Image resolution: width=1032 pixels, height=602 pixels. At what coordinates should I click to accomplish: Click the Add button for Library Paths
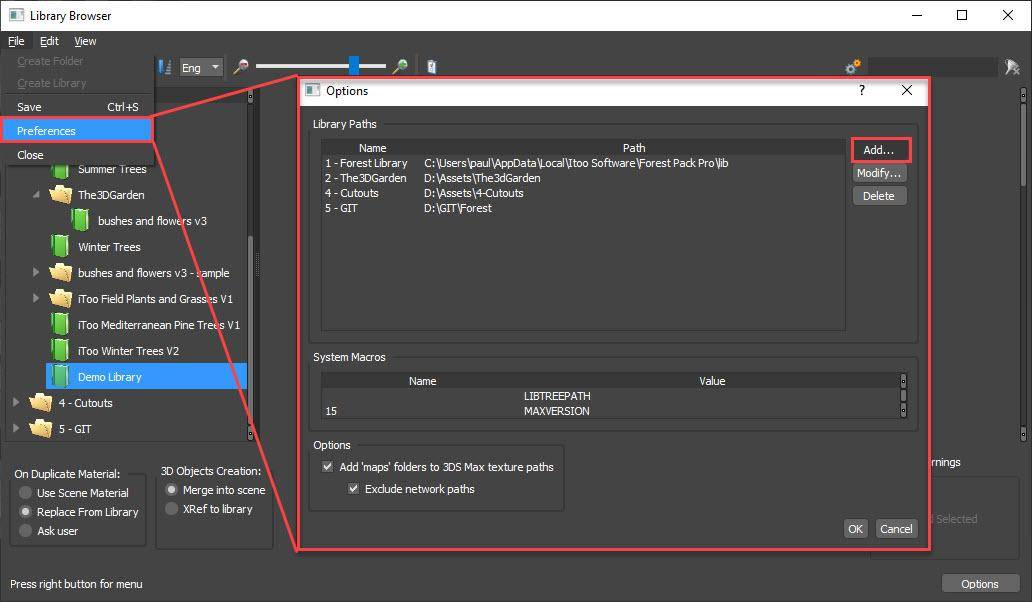tap(879, 149)
